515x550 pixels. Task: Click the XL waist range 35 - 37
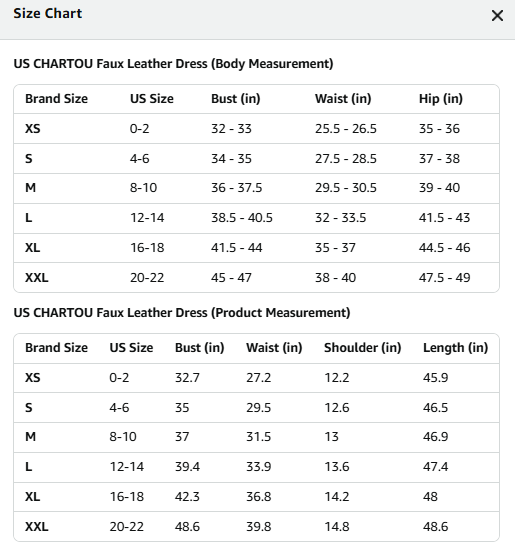pos(335,248)
